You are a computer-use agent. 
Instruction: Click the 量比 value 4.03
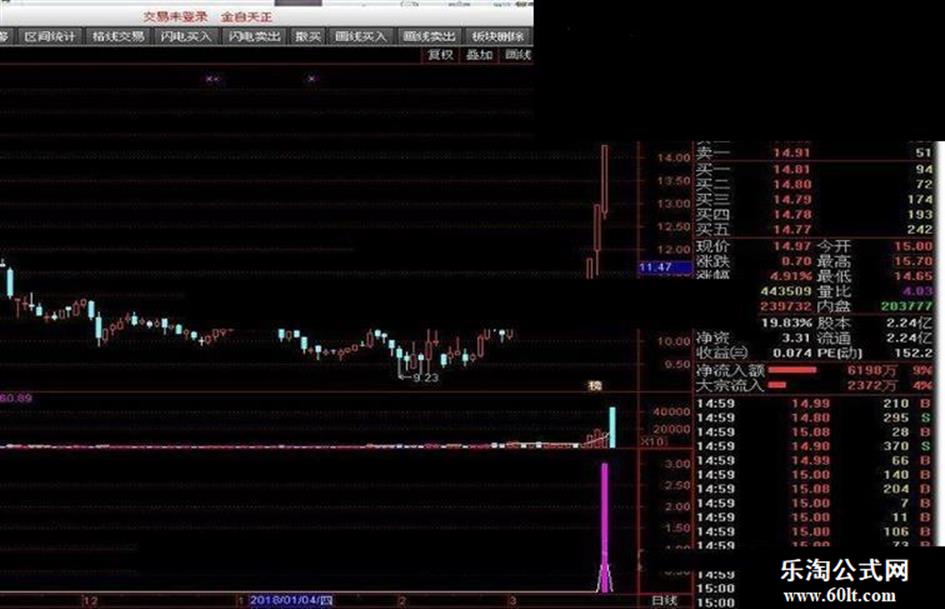pos(918,291)
